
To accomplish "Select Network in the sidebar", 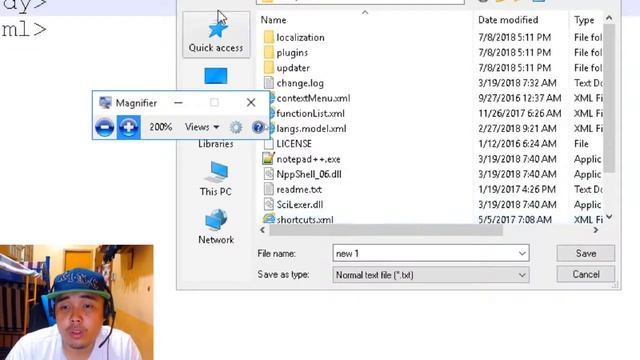I will [x=216, y=227].
